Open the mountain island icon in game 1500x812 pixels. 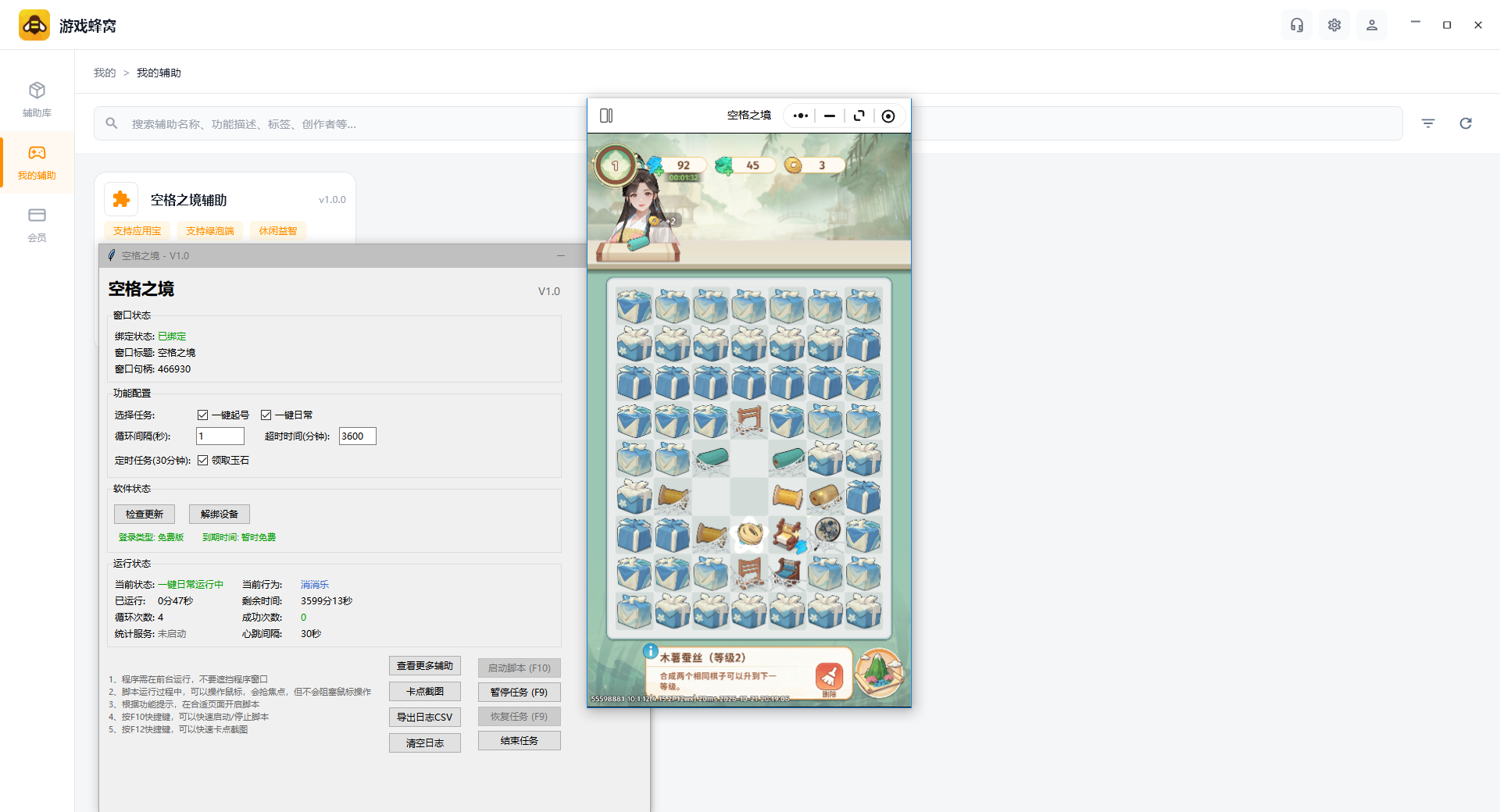click(x=880, y=674)
